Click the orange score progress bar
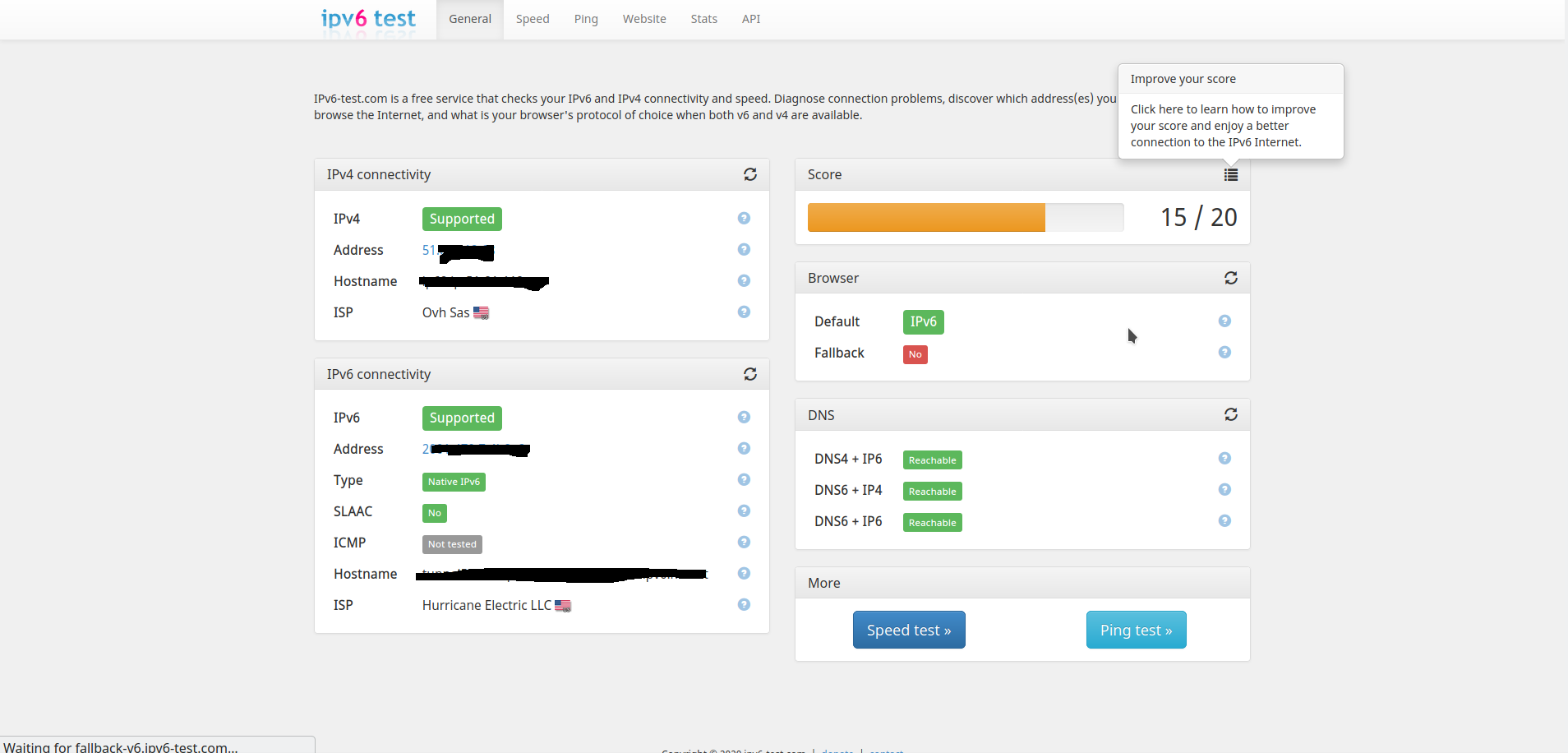Image resolution: width=1568 pixels, height=753 pixels. (926, 218)
